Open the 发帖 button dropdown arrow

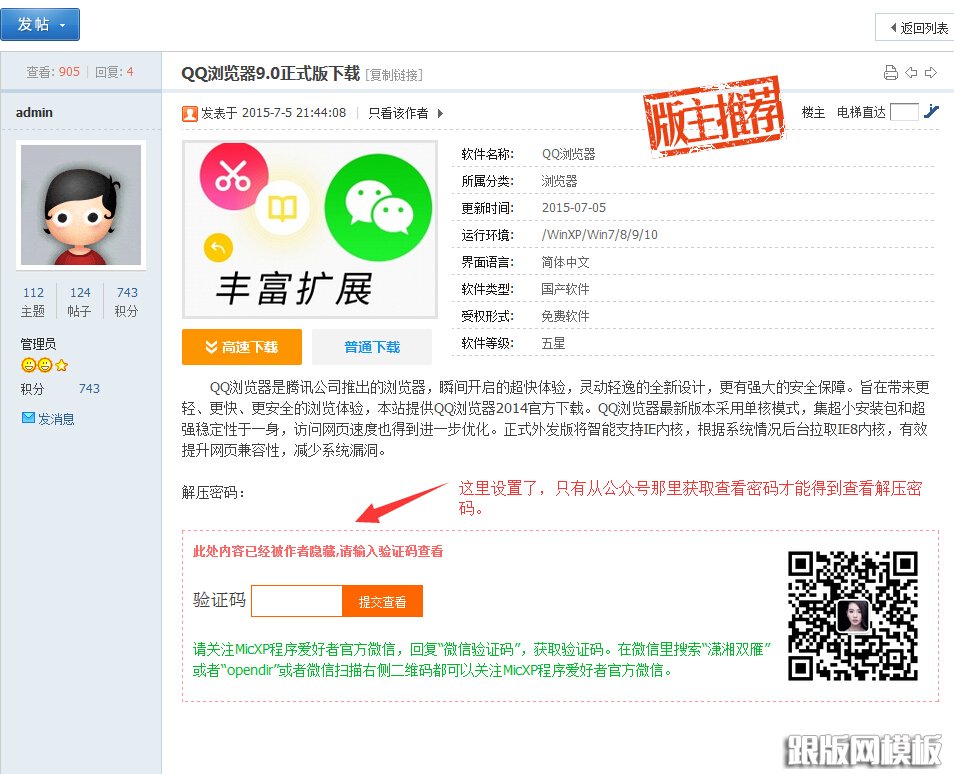[x=62, y=24]
